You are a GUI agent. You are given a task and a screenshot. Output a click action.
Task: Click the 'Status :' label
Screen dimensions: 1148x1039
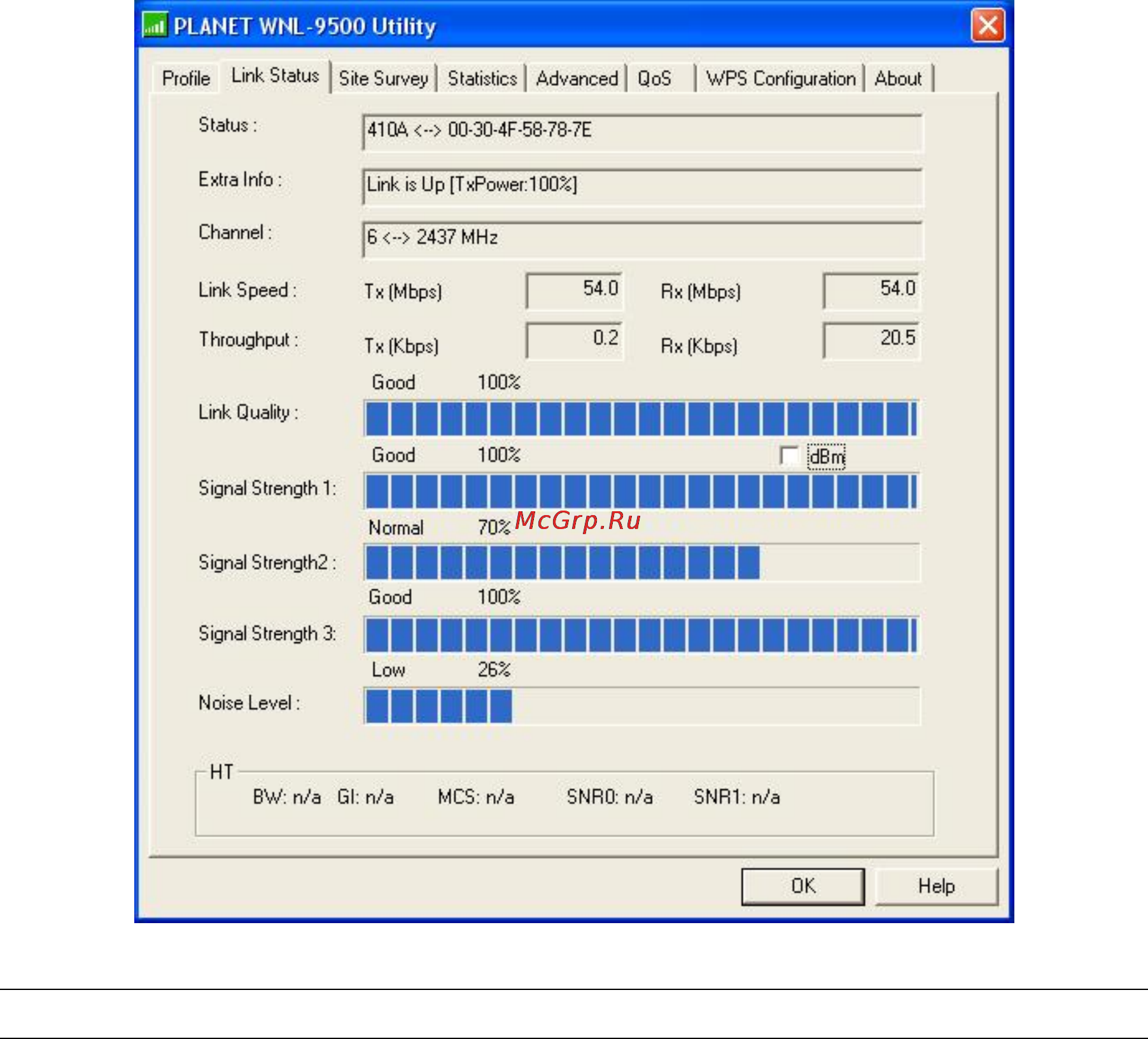(228, 125)
